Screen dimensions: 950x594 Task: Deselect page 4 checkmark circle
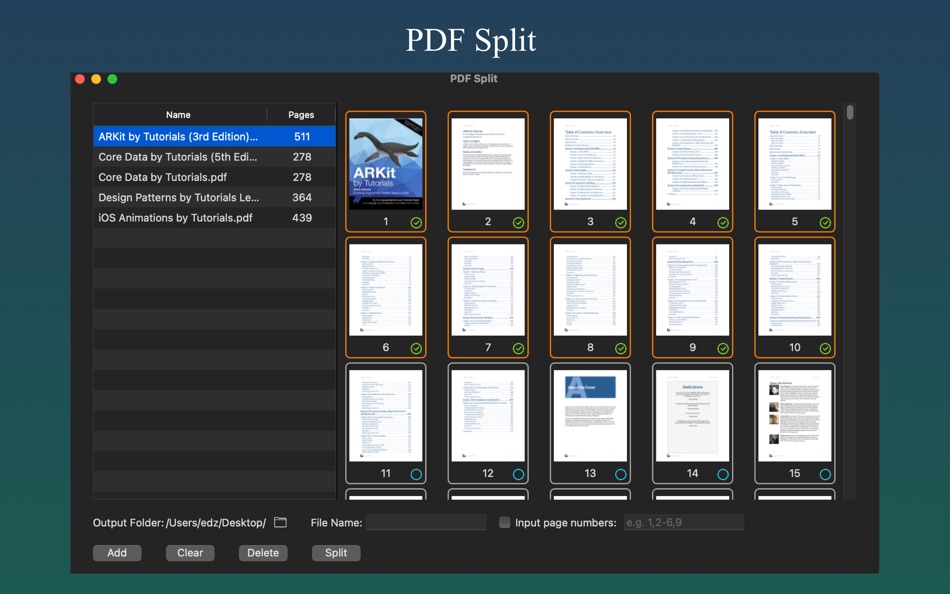(x=723, y=222)
